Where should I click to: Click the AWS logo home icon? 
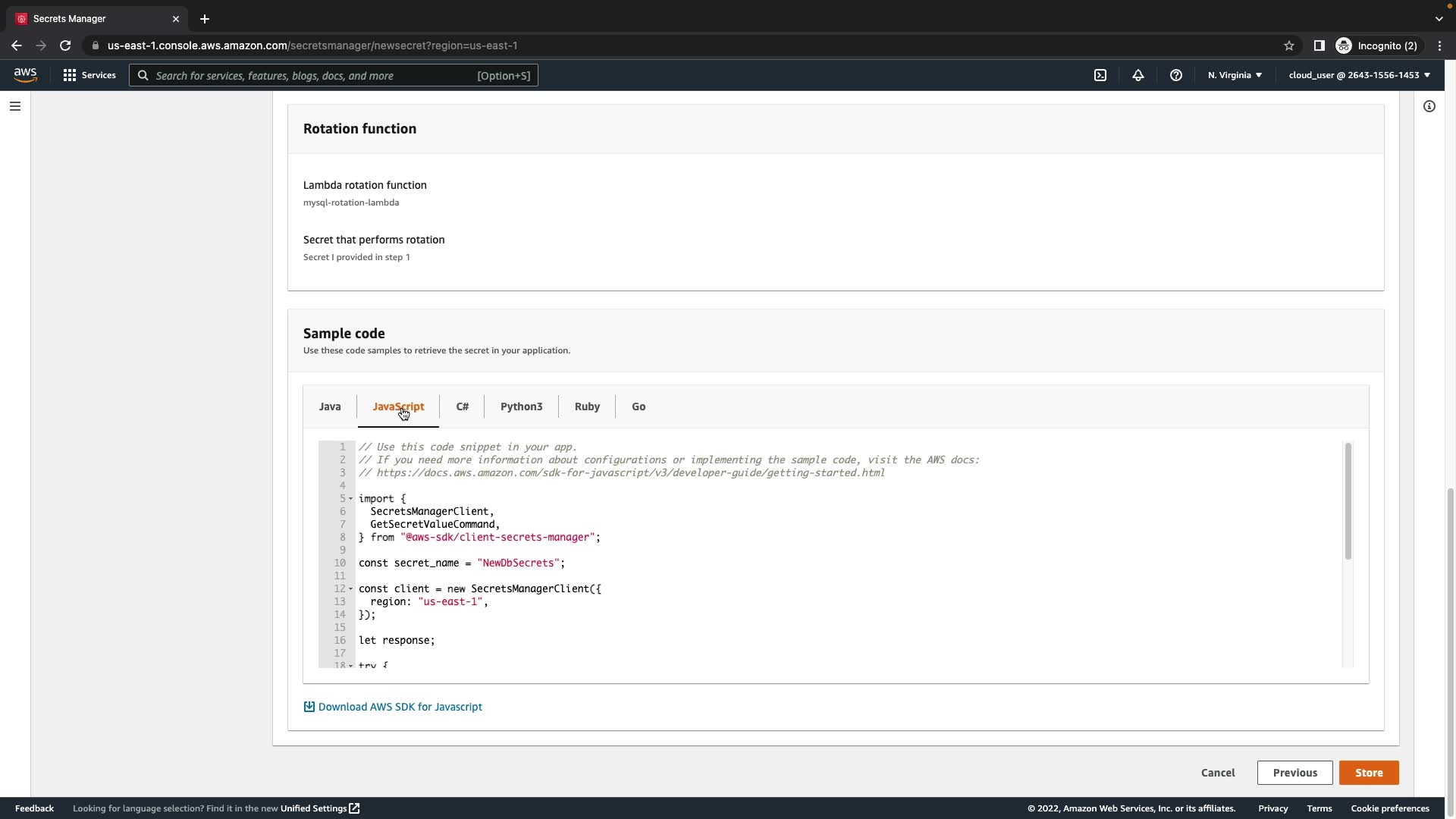pyautogui.click(x=25, y=74)
